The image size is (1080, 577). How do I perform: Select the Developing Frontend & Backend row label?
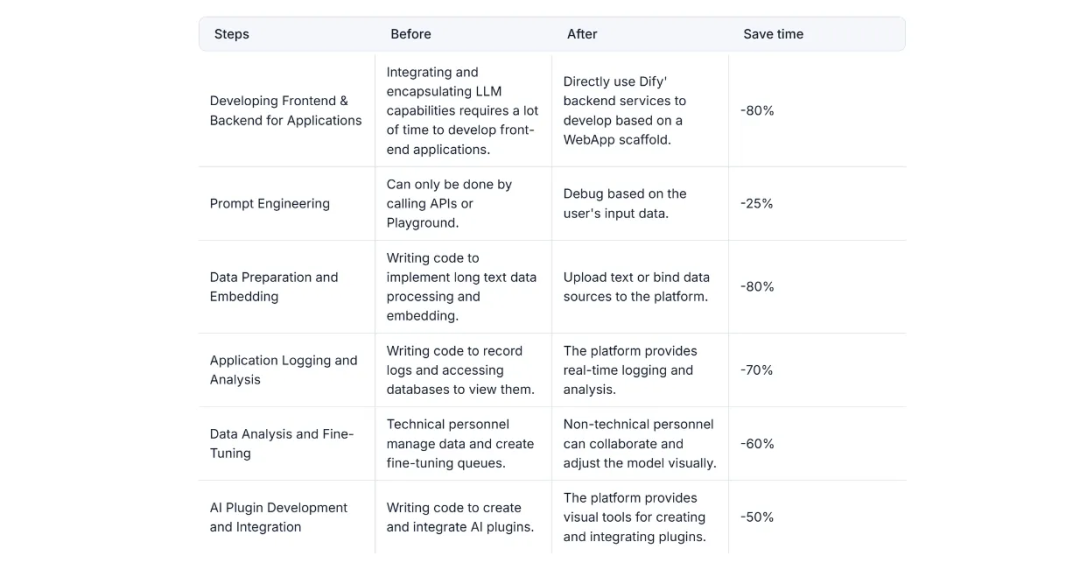[286, 110]
